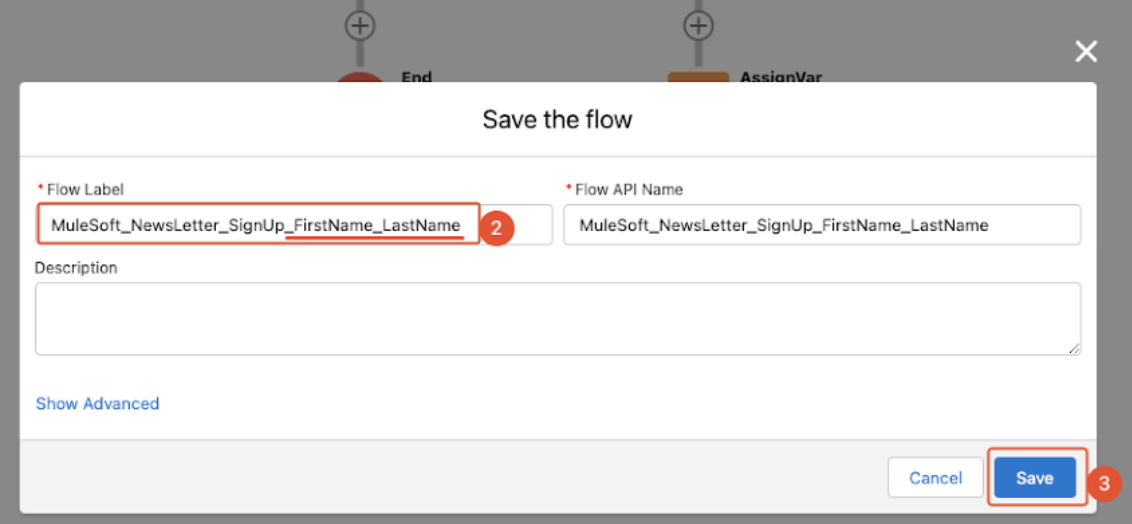Click the orange step 3 badge
Image resolution: width=1132 pixels, height=524 pixels.
tap(1104, 485)
